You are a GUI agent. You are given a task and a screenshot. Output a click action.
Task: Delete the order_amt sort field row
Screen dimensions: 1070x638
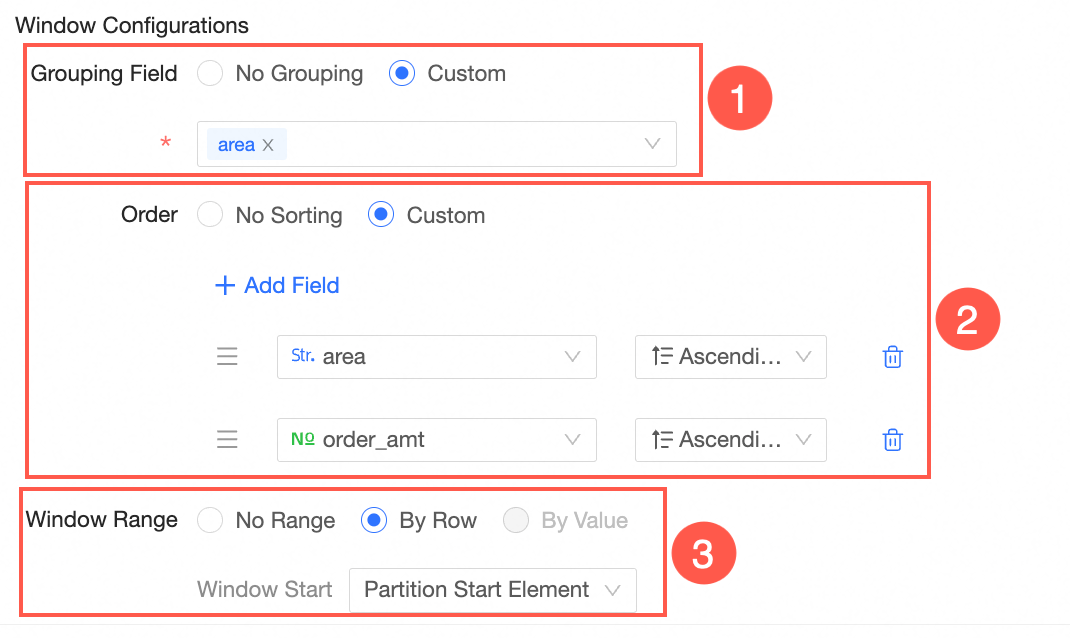pyautogui.click(x=893, y=440)
